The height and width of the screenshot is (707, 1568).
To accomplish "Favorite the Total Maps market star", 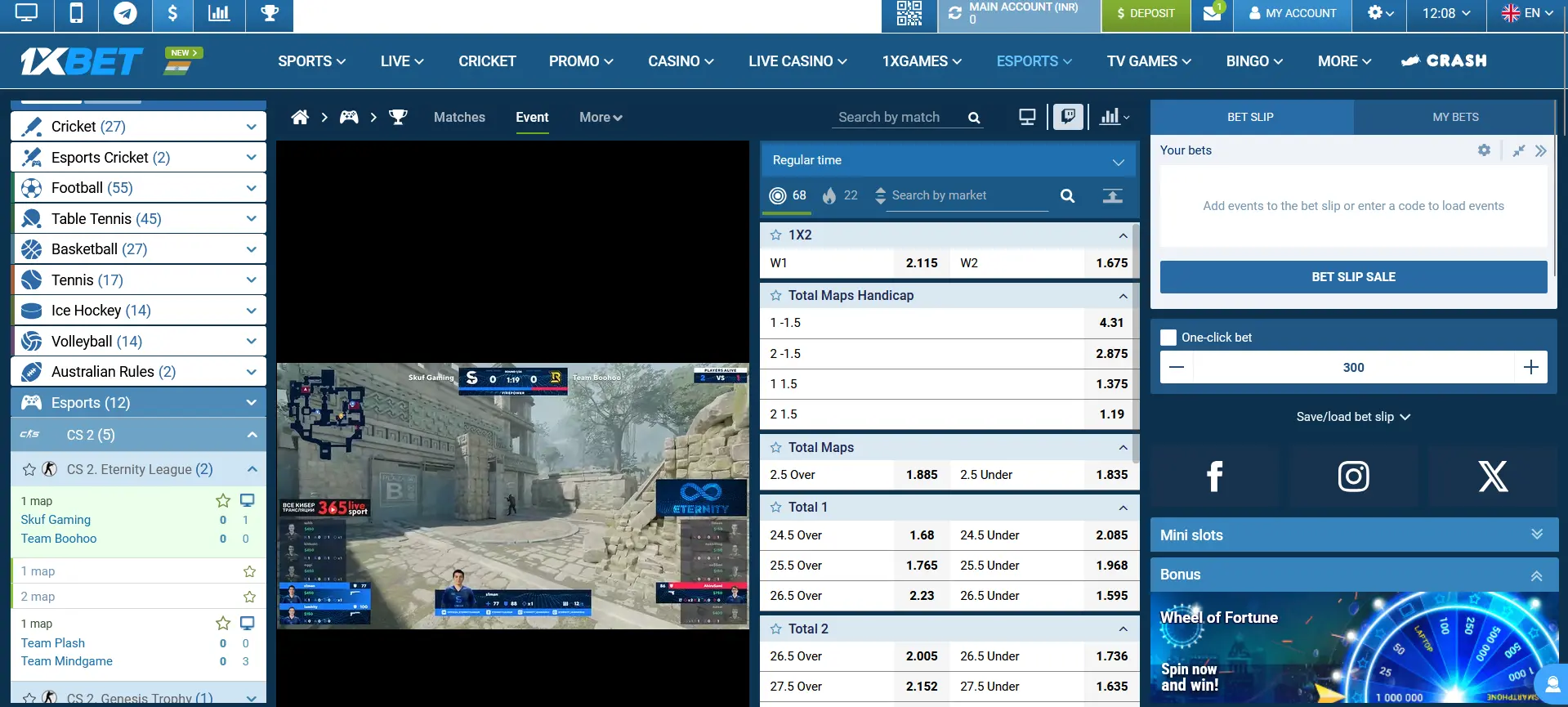I will point(775,448).
